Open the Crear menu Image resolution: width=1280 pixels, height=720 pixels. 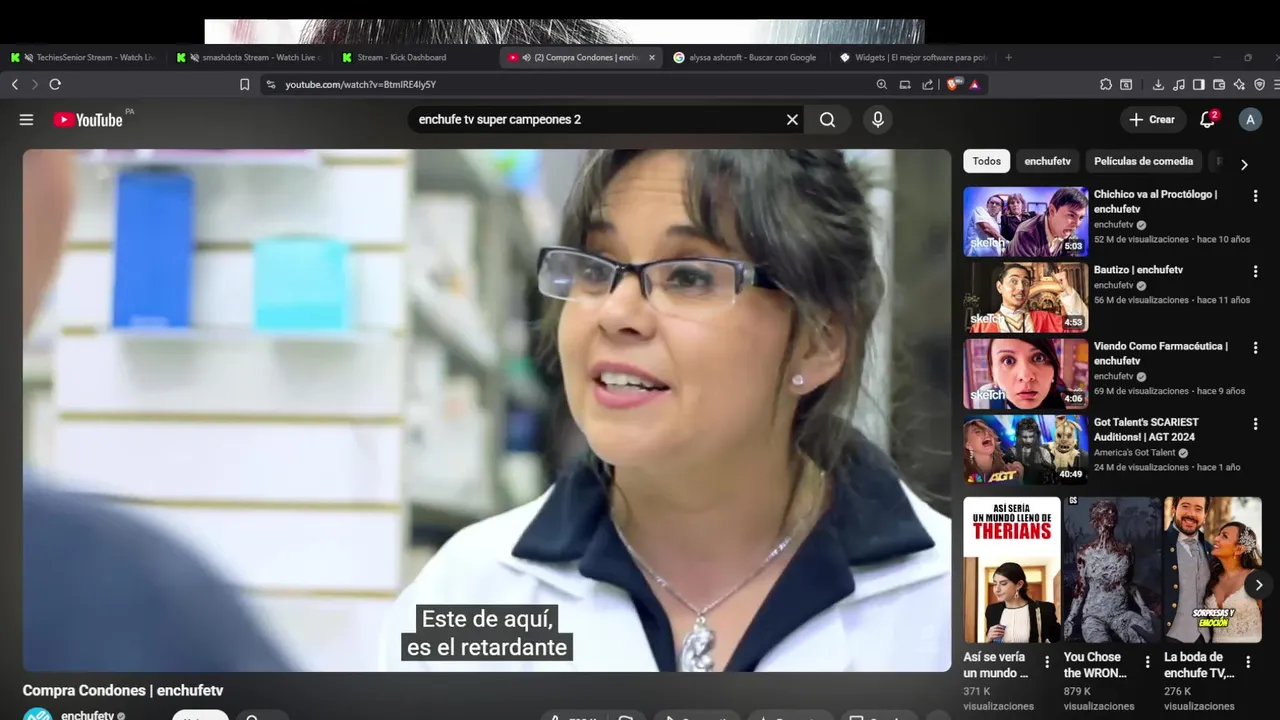[x=1153, y=120]
